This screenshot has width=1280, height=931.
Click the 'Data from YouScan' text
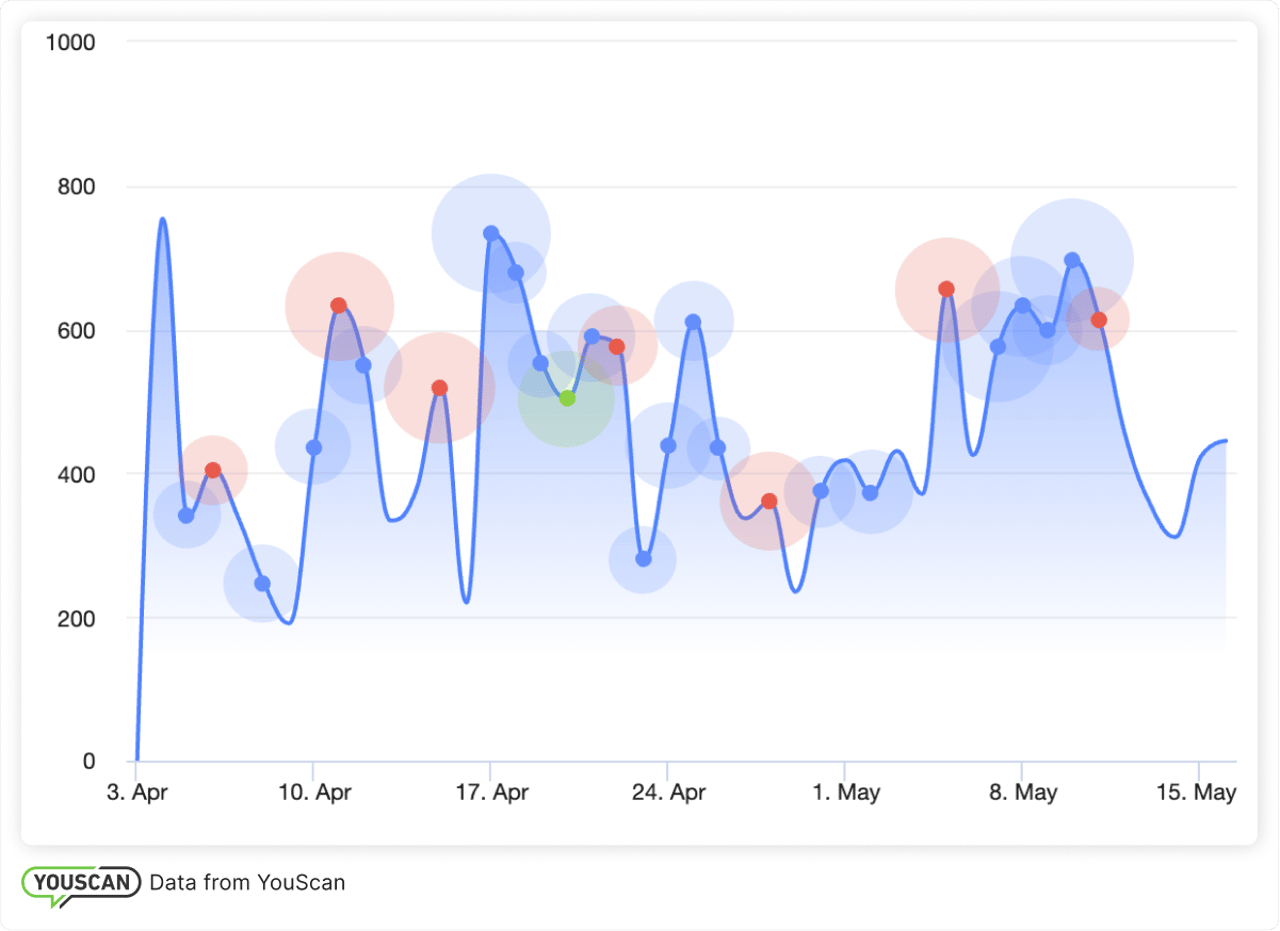coord(247,882)
